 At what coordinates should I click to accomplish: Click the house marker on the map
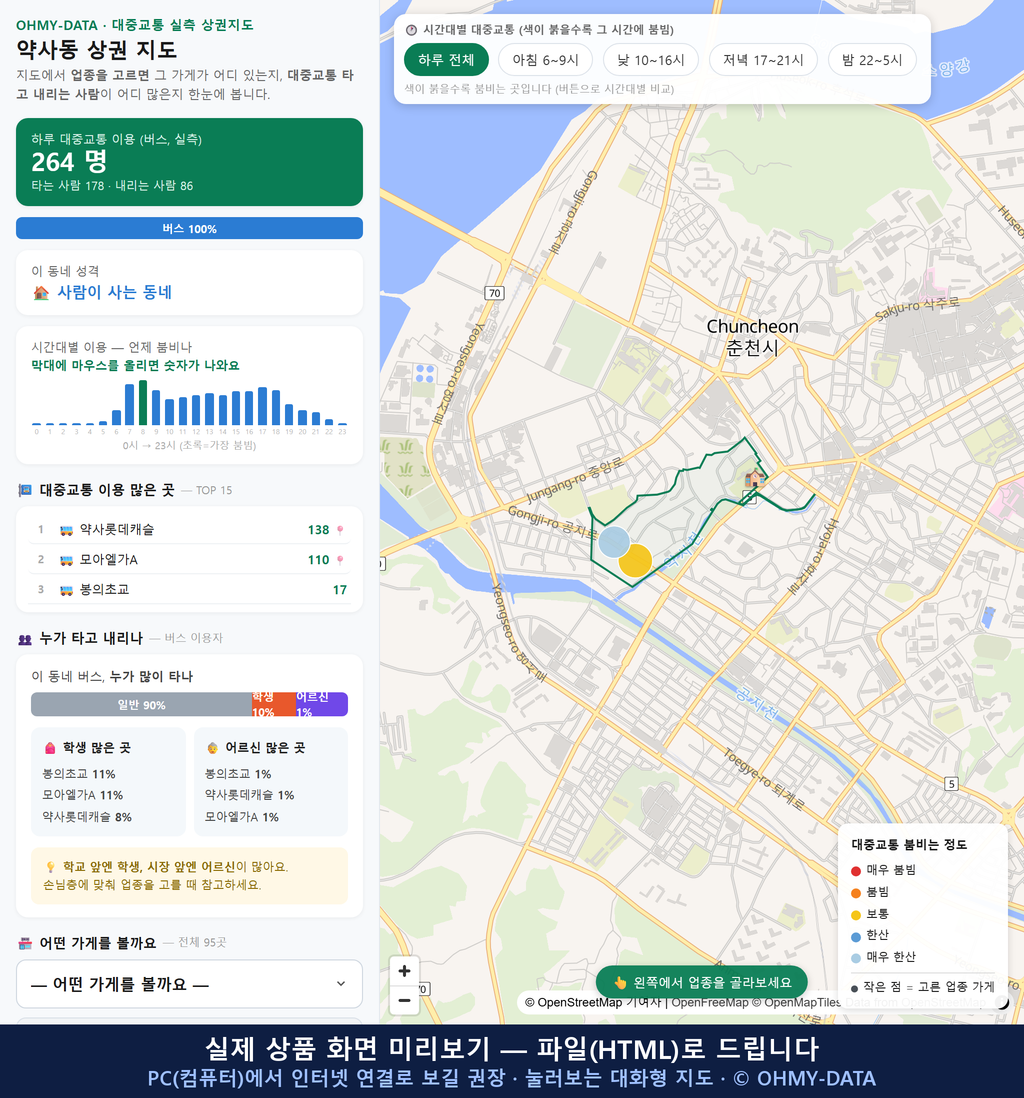tap(754, 479)
